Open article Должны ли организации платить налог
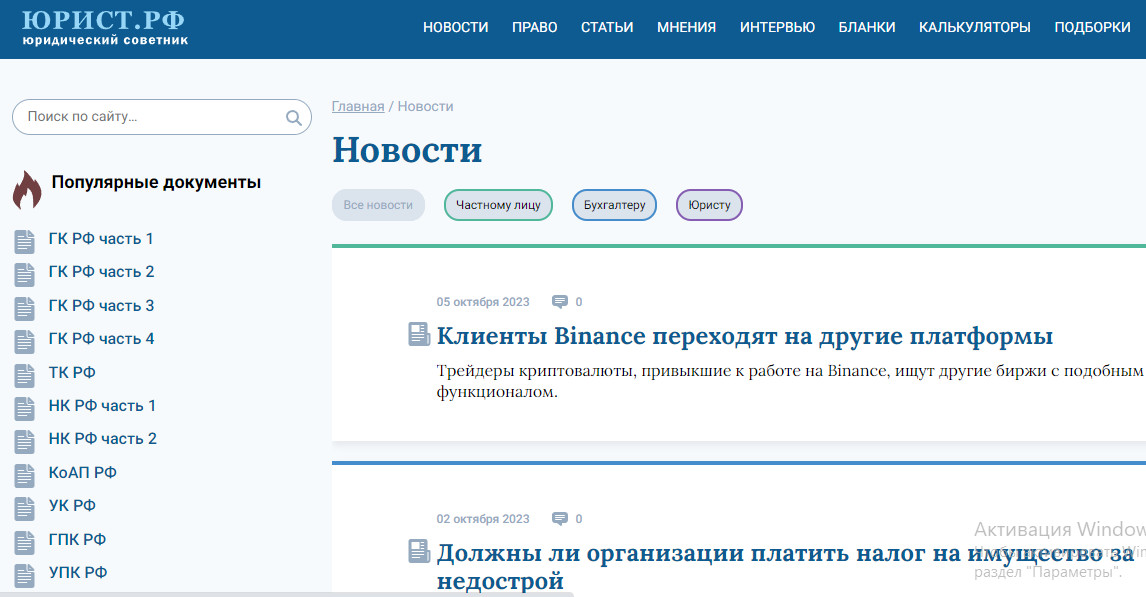The image size is (1146, 597). click(x=786, y=566)
